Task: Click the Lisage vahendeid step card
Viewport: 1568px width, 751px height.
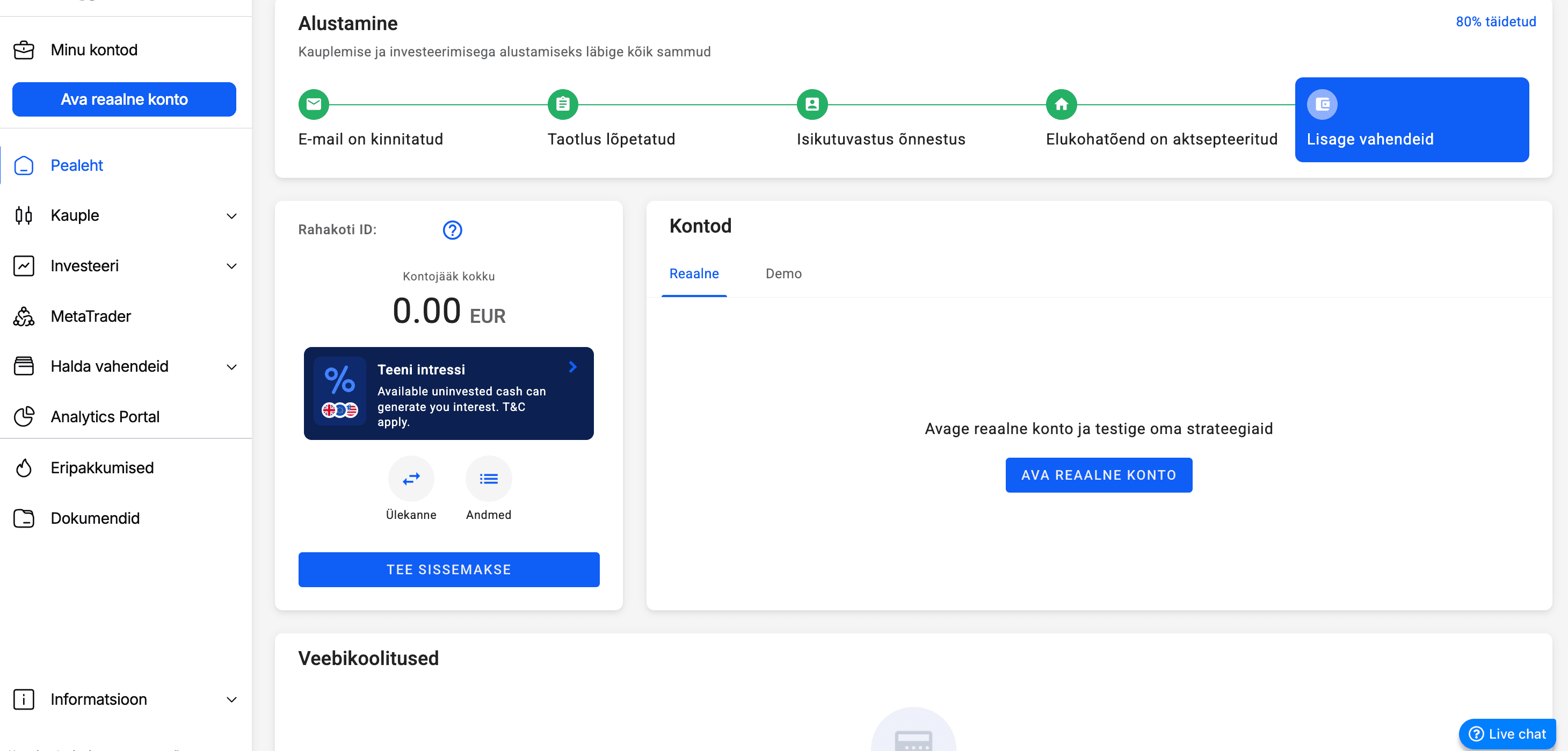Action: pos(1412,120)
